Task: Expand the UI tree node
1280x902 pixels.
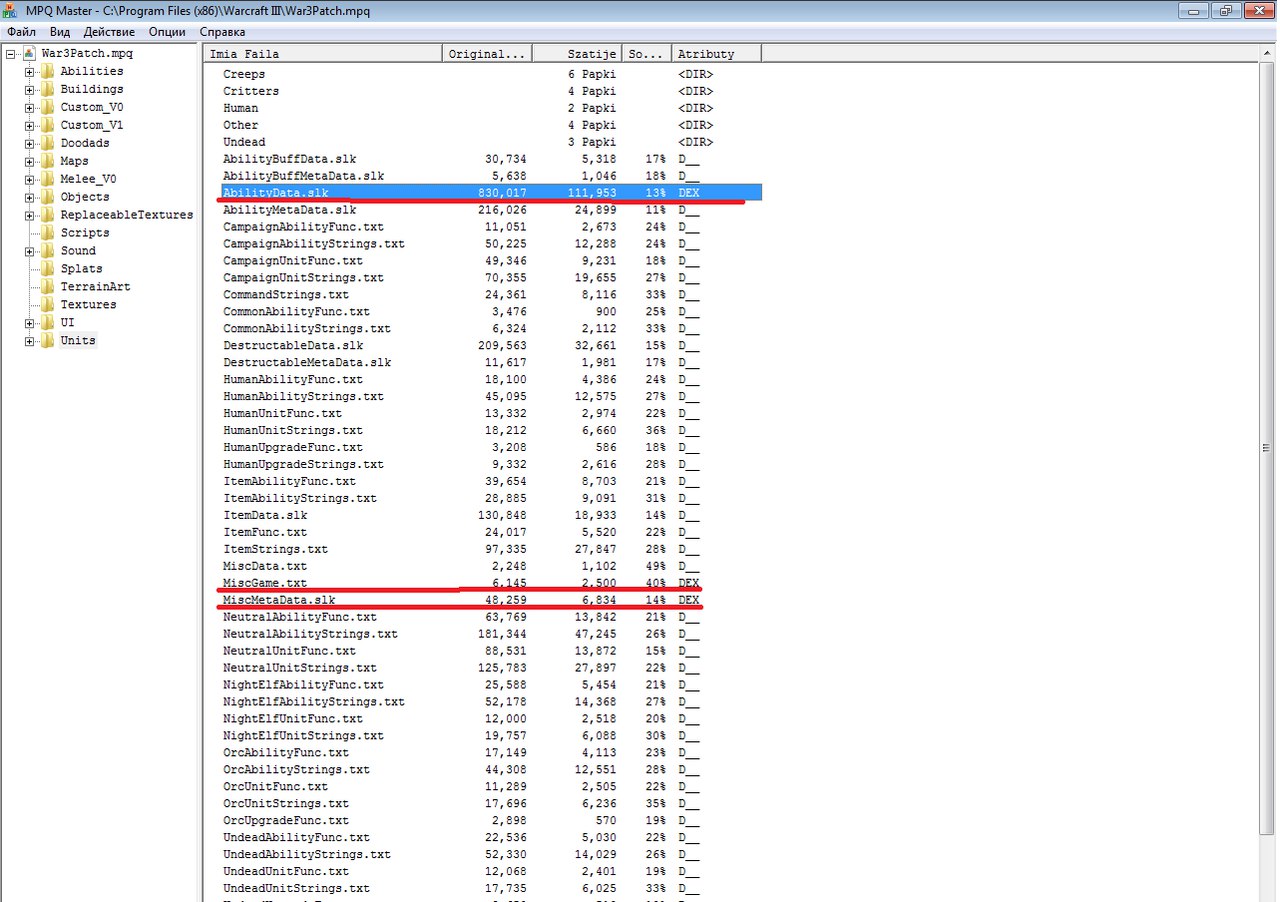Action: 30,323
